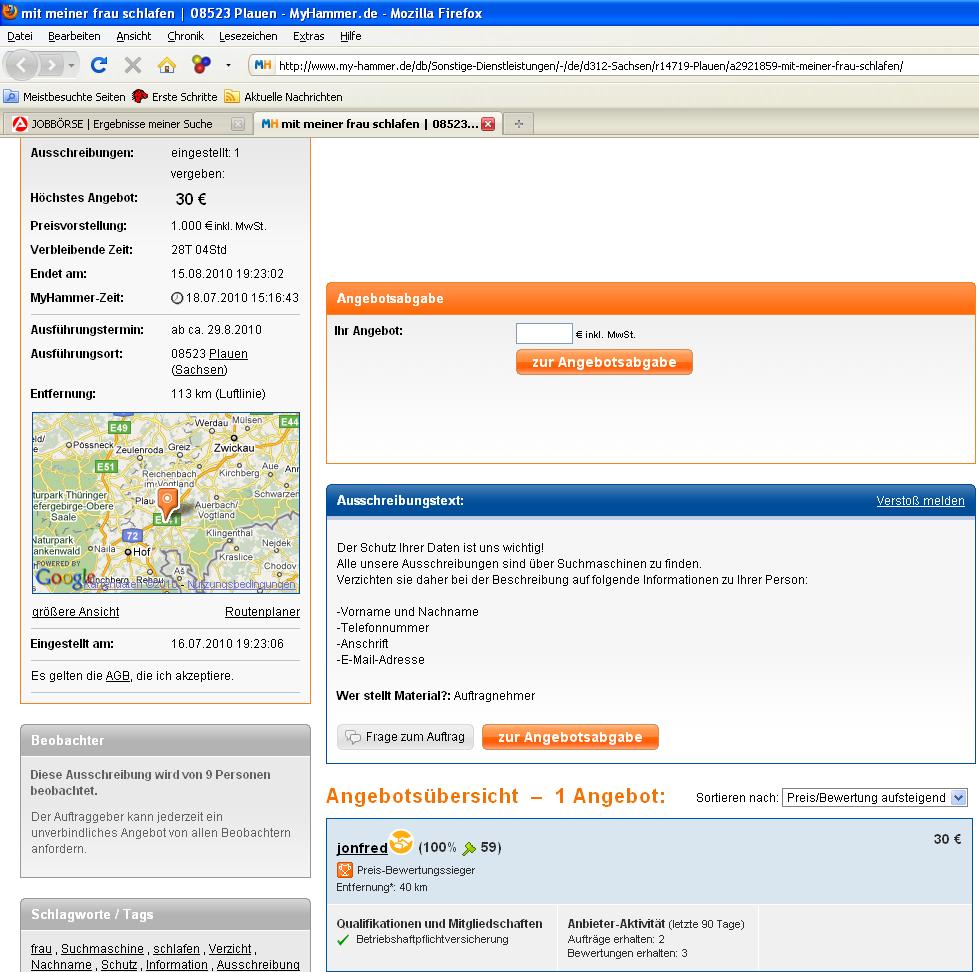979x972 pixels.
Task: Open the Hilfe menu
Action: click(x=350, y=36)
